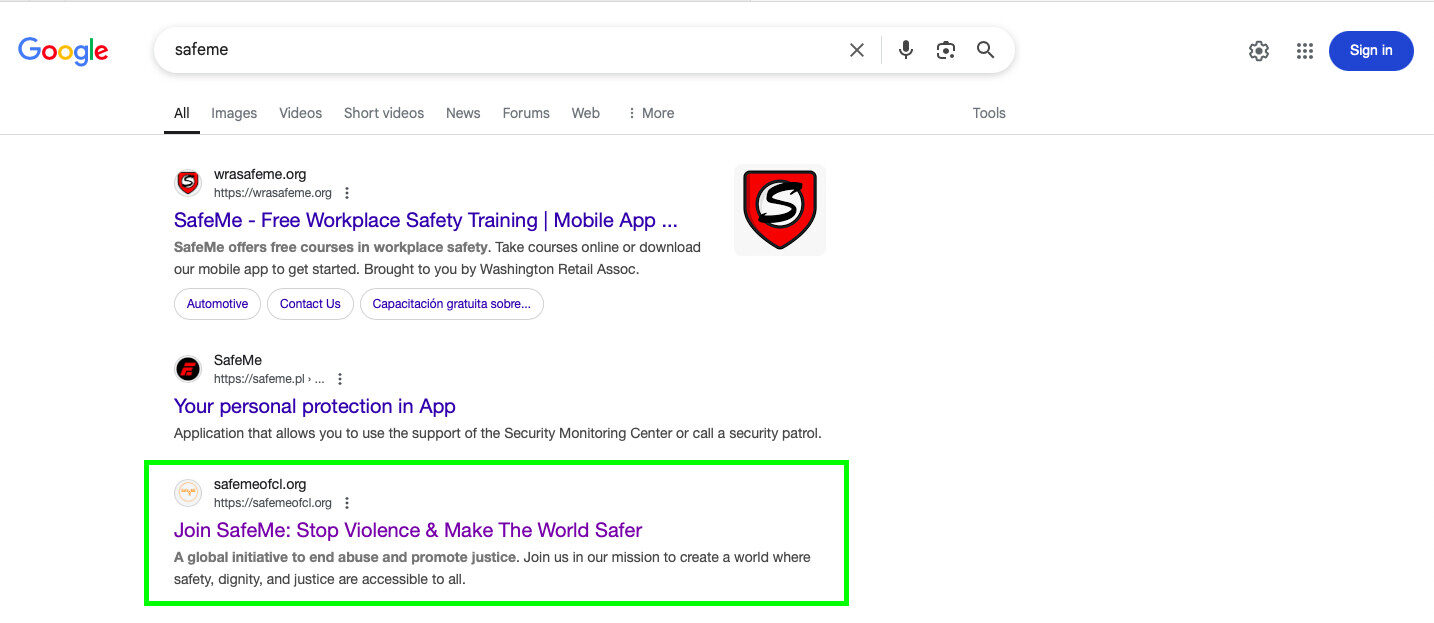Screen dimensions: 1434x623
Task: Click the Automotive sitelink chip
Action: pos(217,304)
